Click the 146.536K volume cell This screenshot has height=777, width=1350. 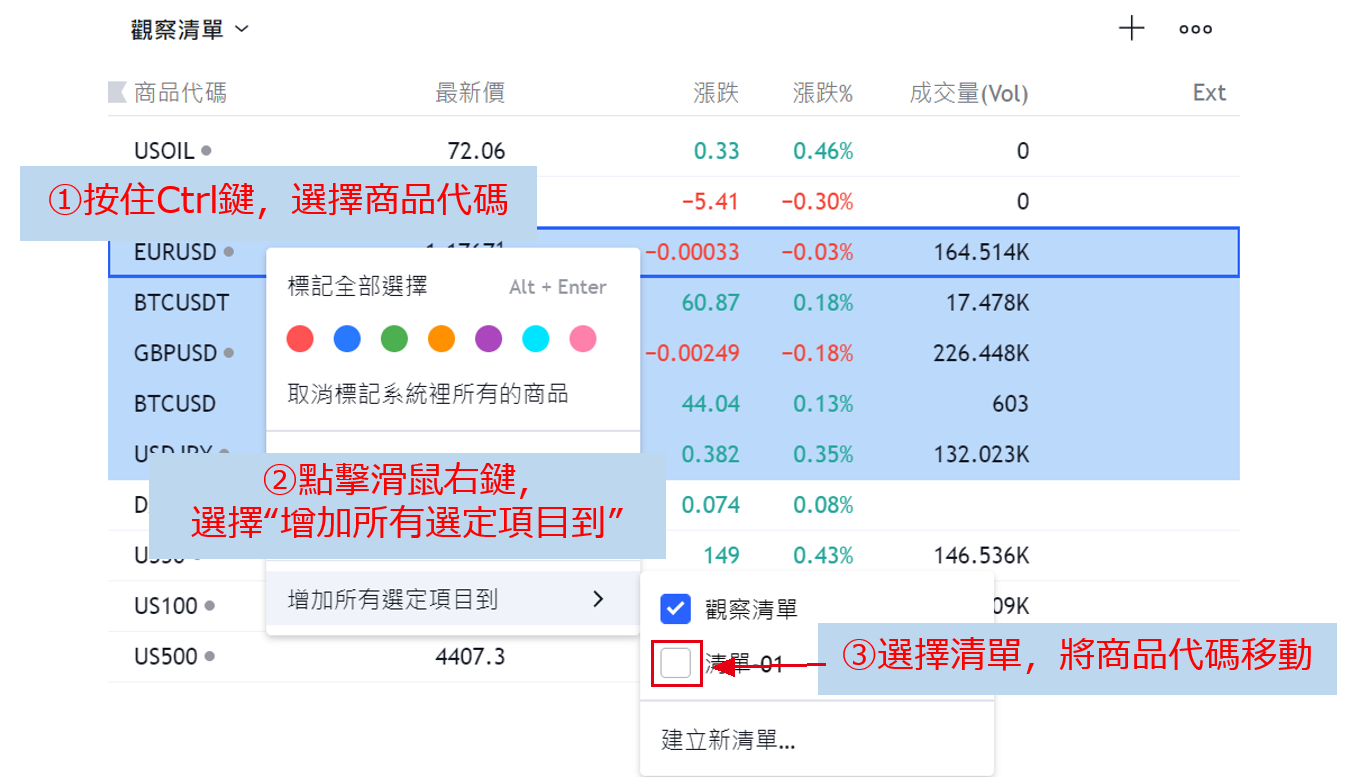[981, 556]
